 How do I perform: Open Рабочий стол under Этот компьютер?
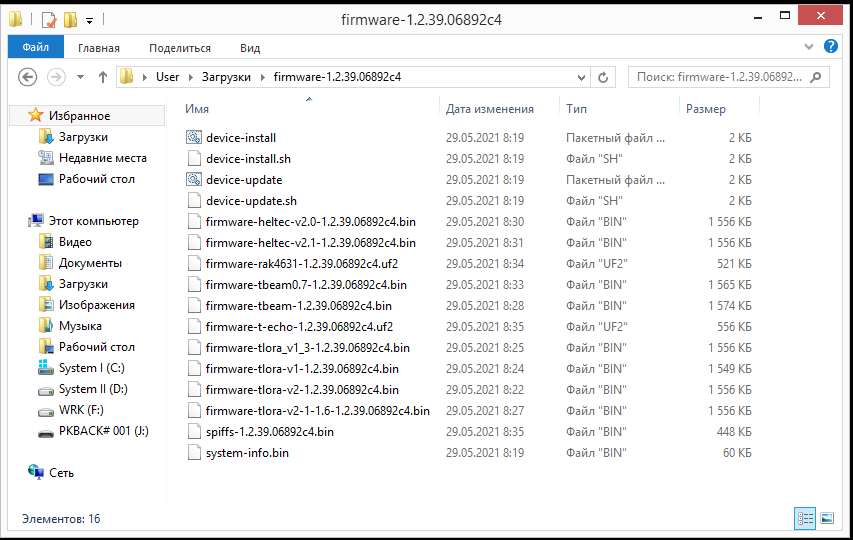pyautogui.click(x=97, y=347)
